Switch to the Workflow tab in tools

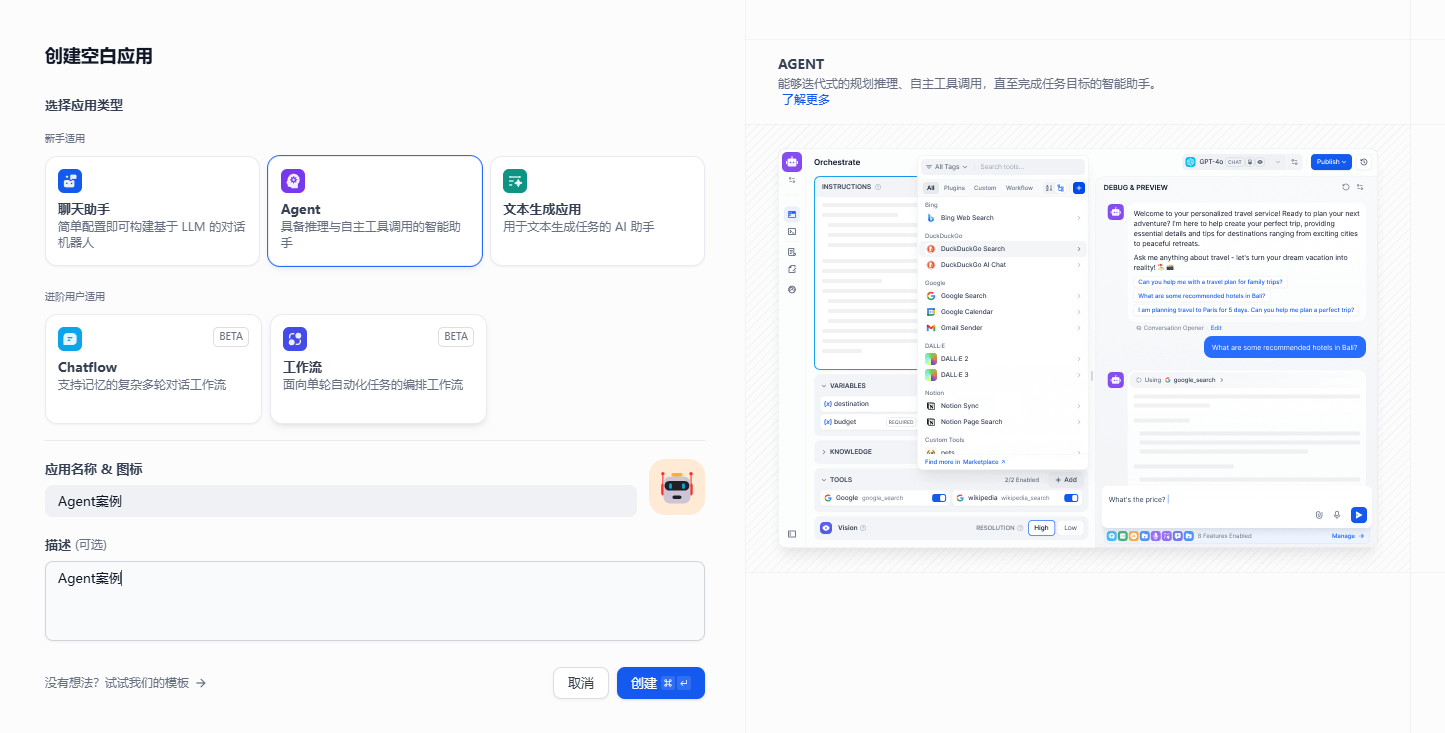click(1019, 188)
